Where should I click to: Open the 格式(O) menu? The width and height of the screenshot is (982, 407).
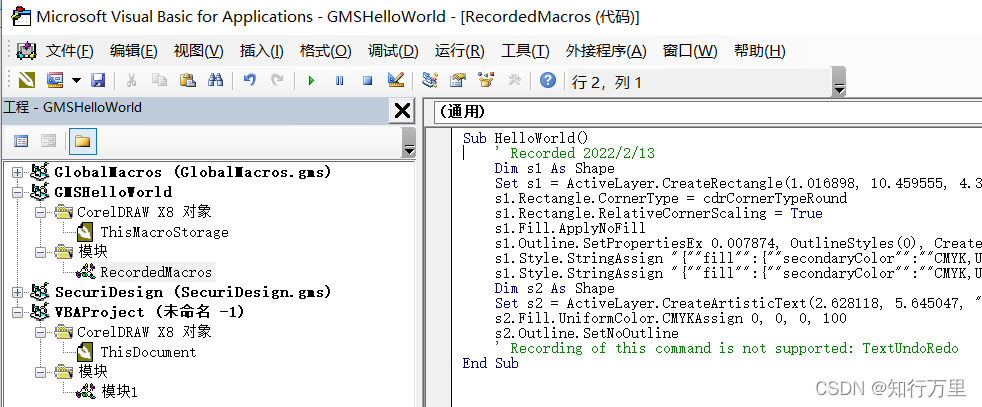coord(326,51)
